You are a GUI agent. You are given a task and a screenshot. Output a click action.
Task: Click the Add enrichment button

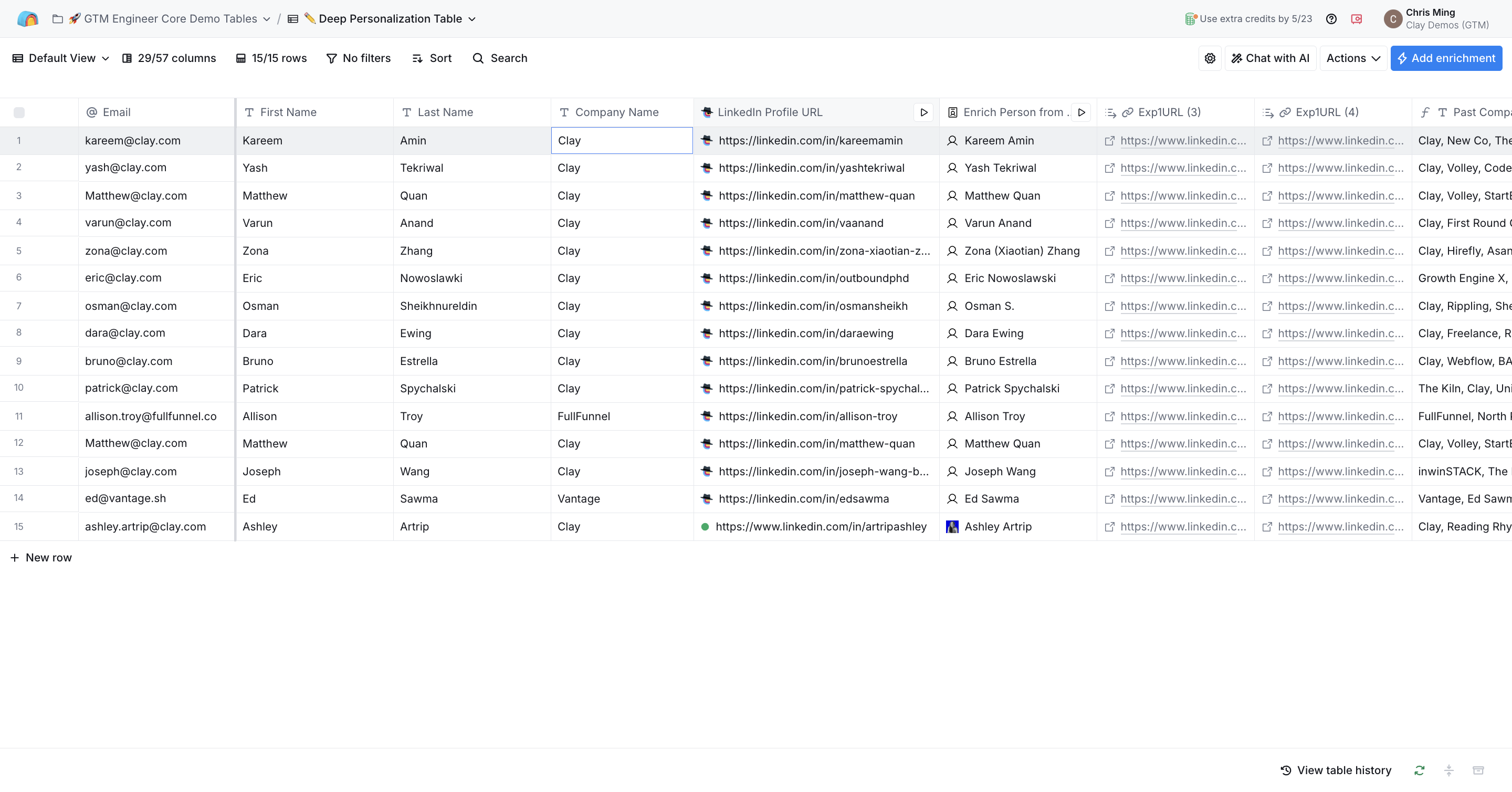point(1446,58)
